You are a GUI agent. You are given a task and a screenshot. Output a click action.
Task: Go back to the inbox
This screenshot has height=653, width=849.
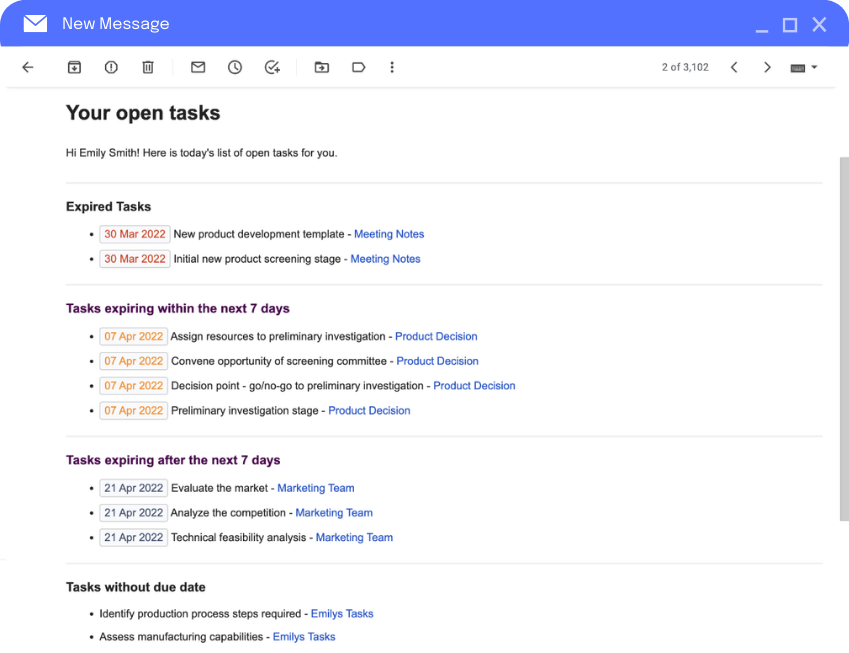click(x=27, y=67)
